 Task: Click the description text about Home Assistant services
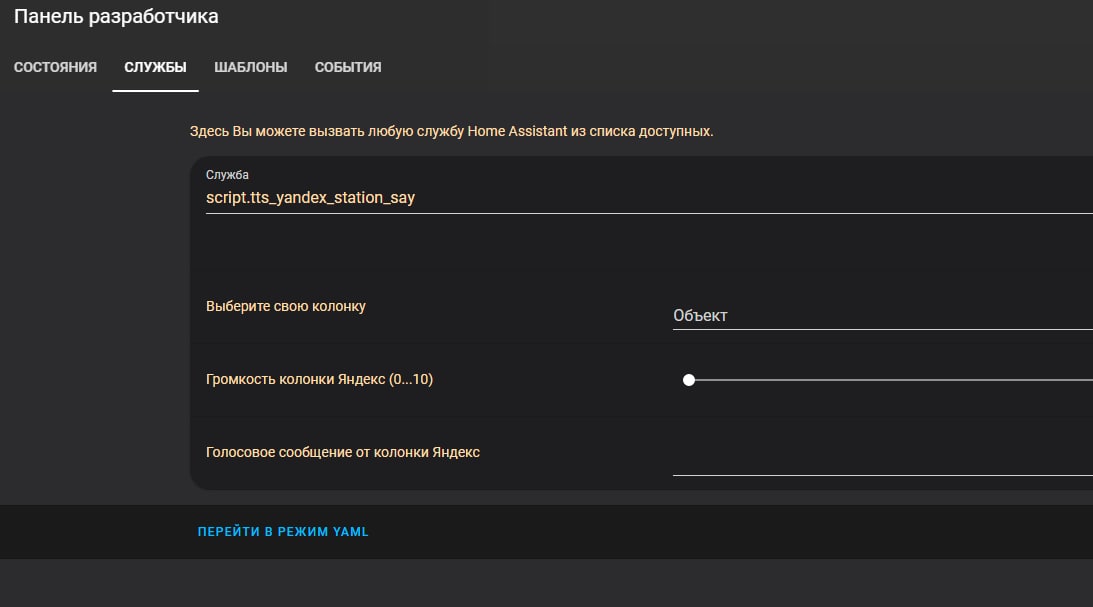pyautogui.click(x=452, y=131)
